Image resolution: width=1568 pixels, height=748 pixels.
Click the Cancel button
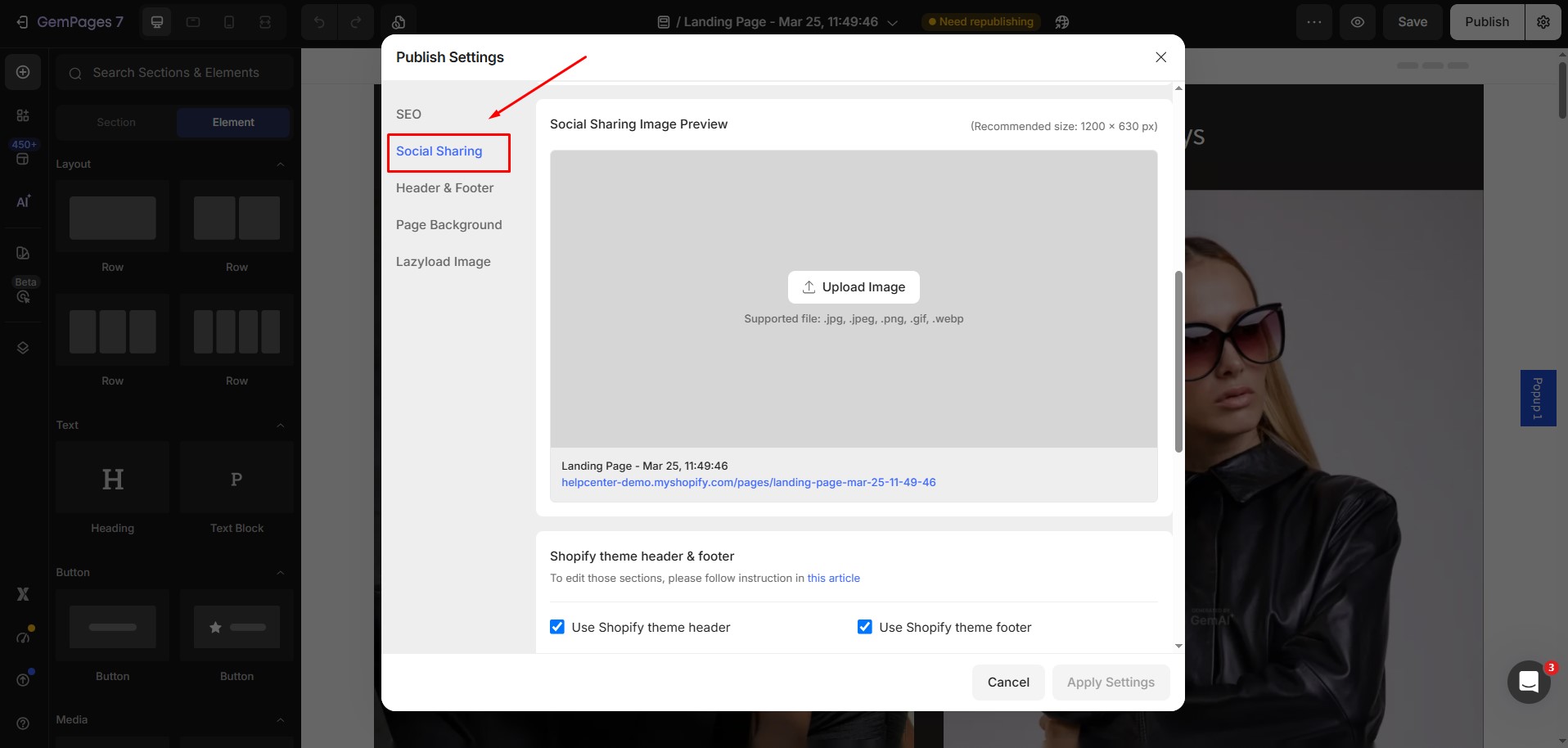tap(1008, 683)
